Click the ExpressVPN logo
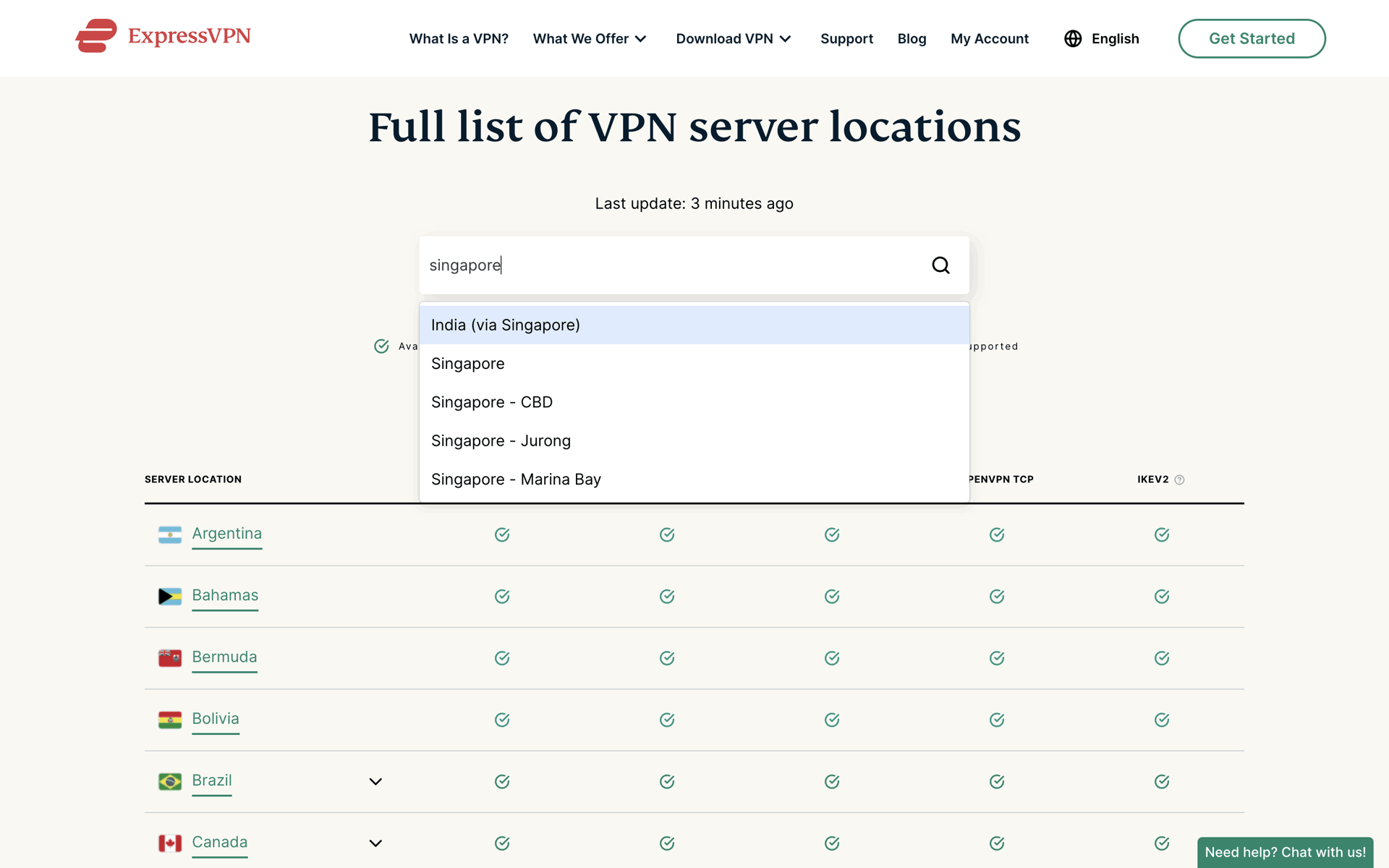Screen dimensions: 1389x868 [163, 36]
